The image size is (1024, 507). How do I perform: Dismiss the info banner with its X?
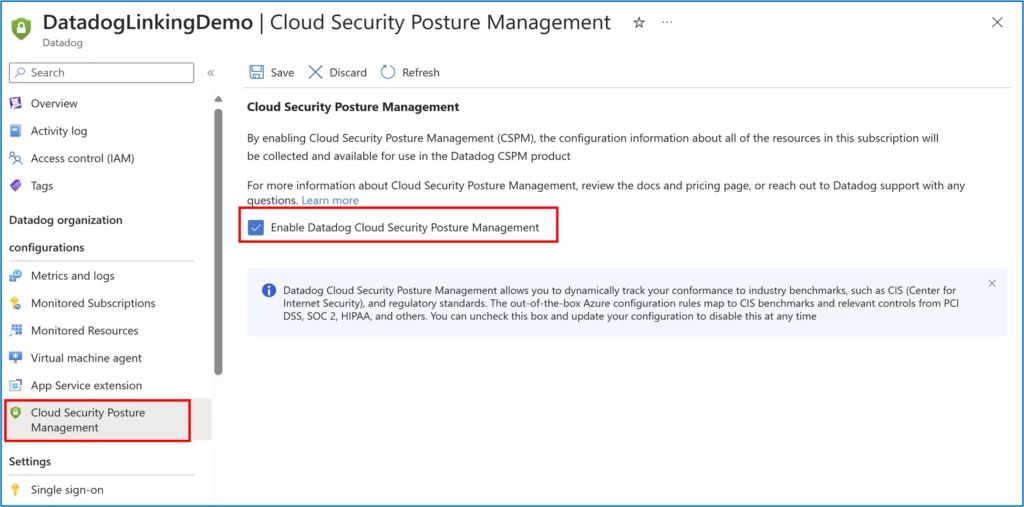tap(992, 284)
